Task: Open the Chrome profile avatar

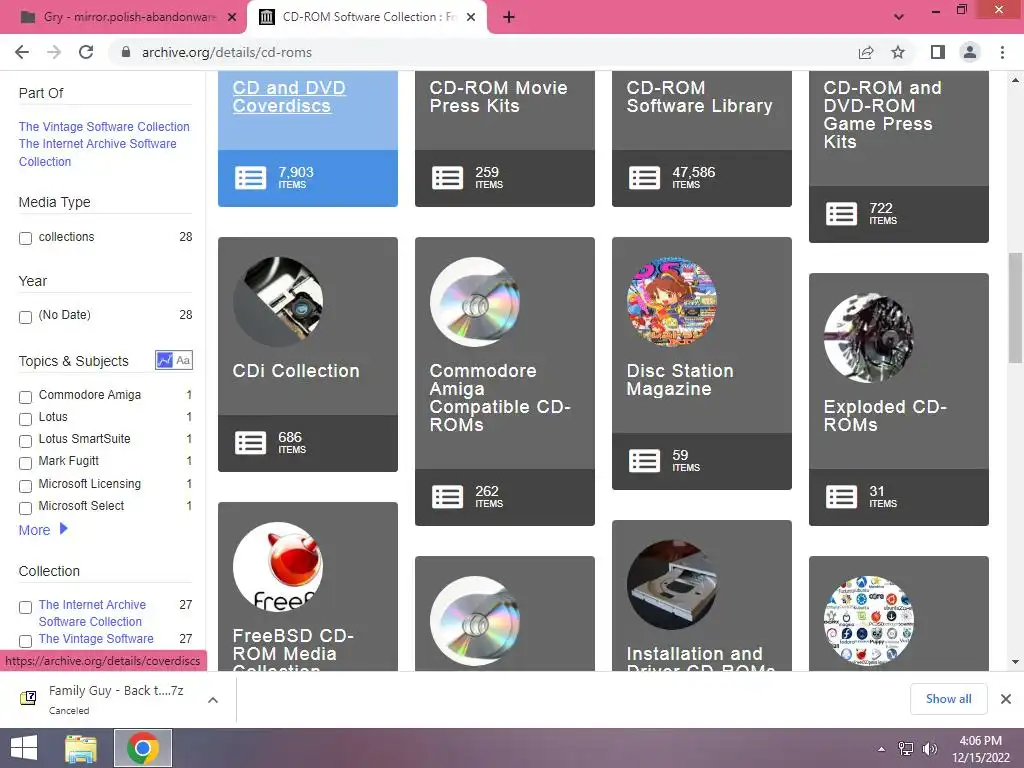Action: tap(970, 52)
